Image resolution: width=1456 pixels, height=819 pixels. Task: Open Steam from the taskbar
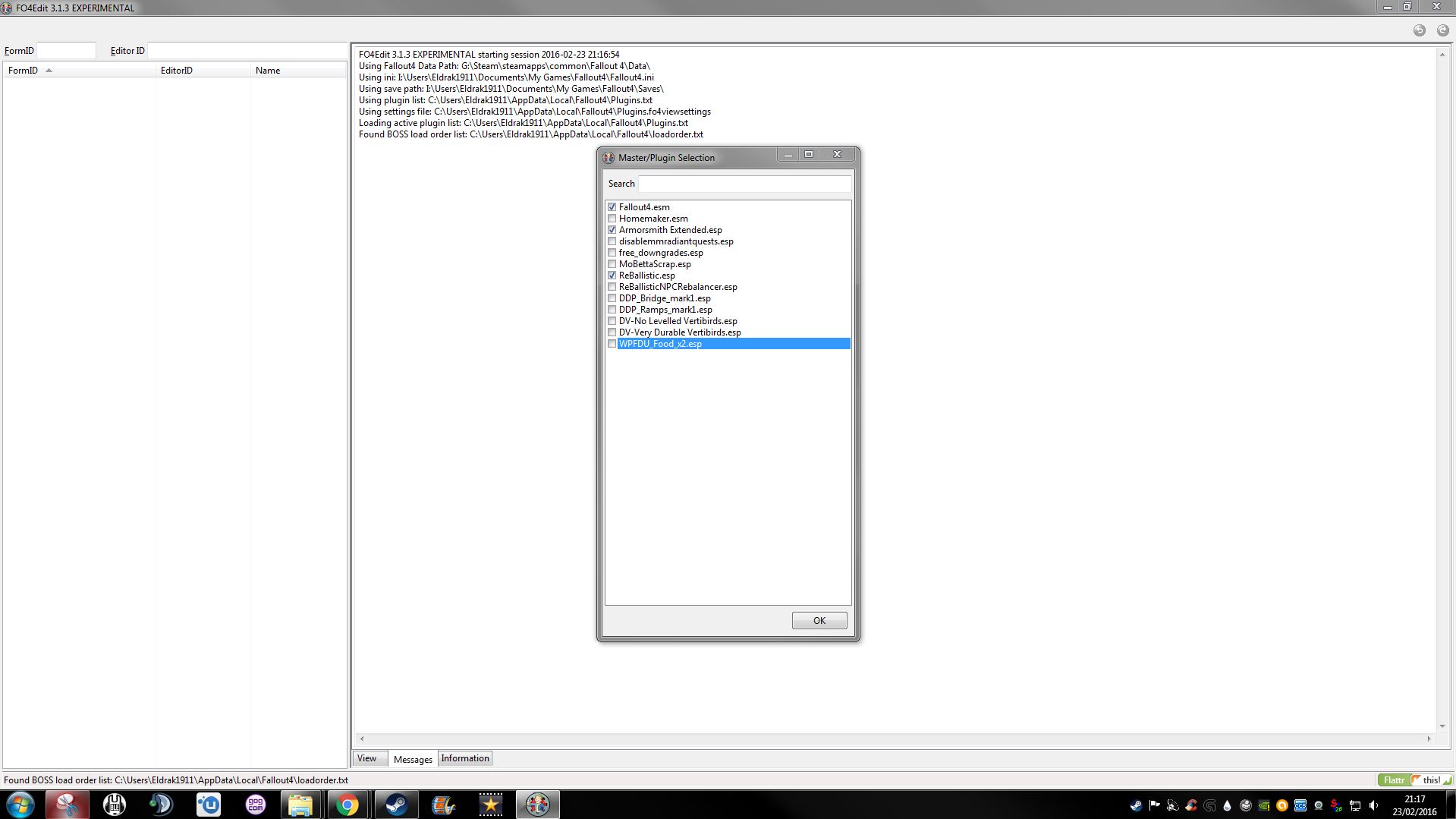click(396, 805)
